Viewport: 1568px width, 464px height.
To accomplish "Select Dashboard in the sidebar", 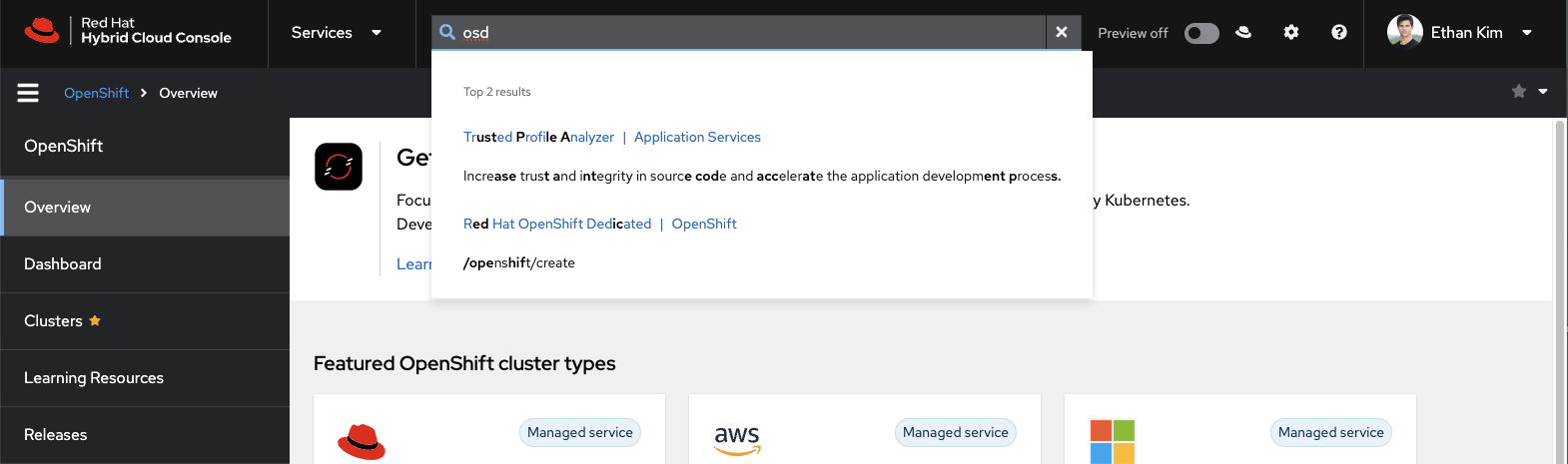I will [x=63, y=264].
